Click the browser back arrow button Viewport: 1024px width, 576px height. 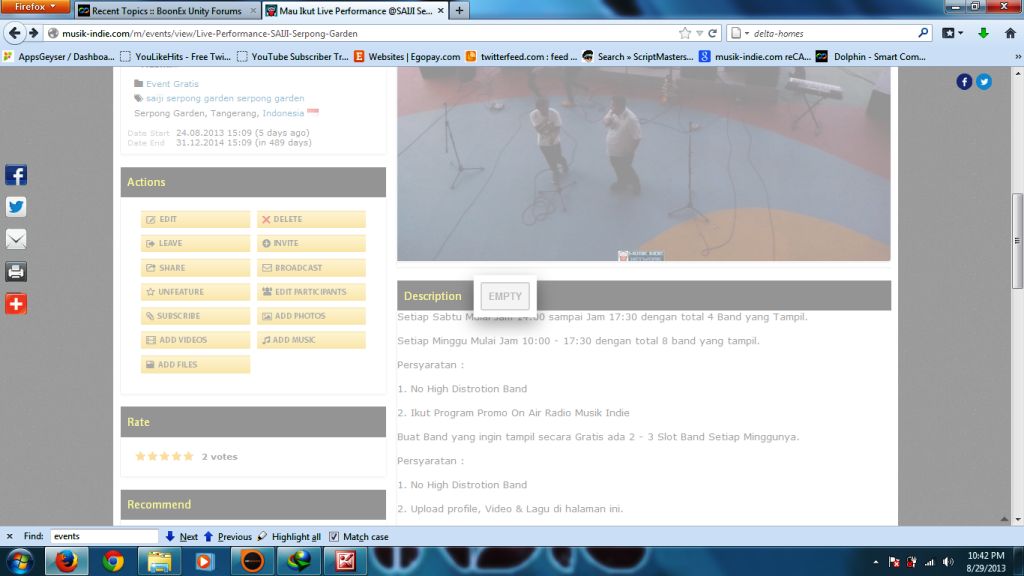pos(15,33)
